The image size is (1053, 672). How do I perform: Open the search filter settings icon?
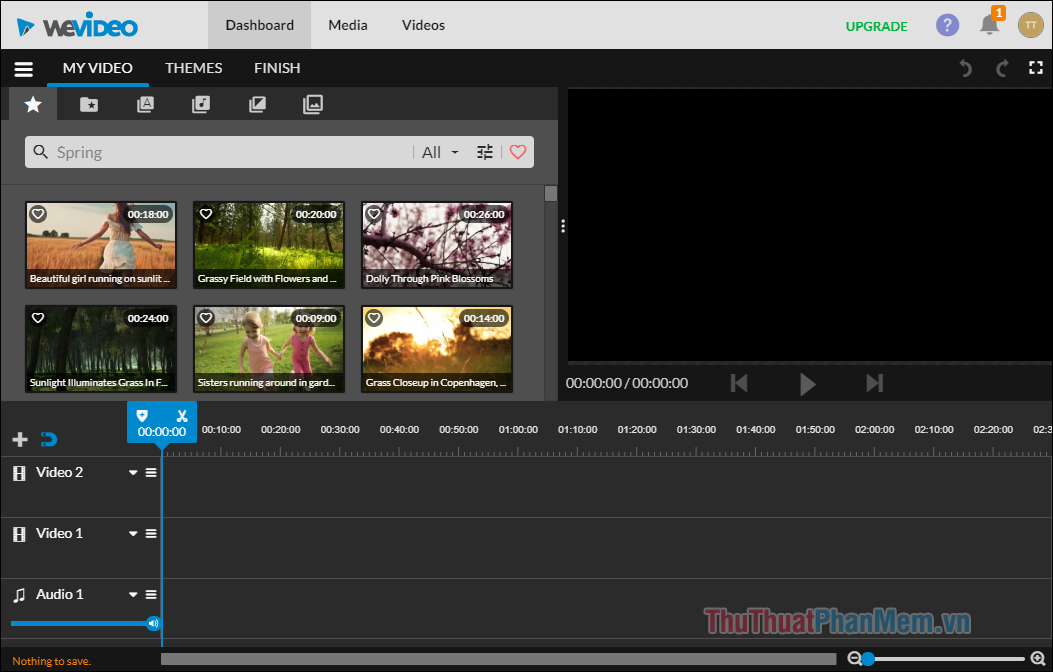485,151
